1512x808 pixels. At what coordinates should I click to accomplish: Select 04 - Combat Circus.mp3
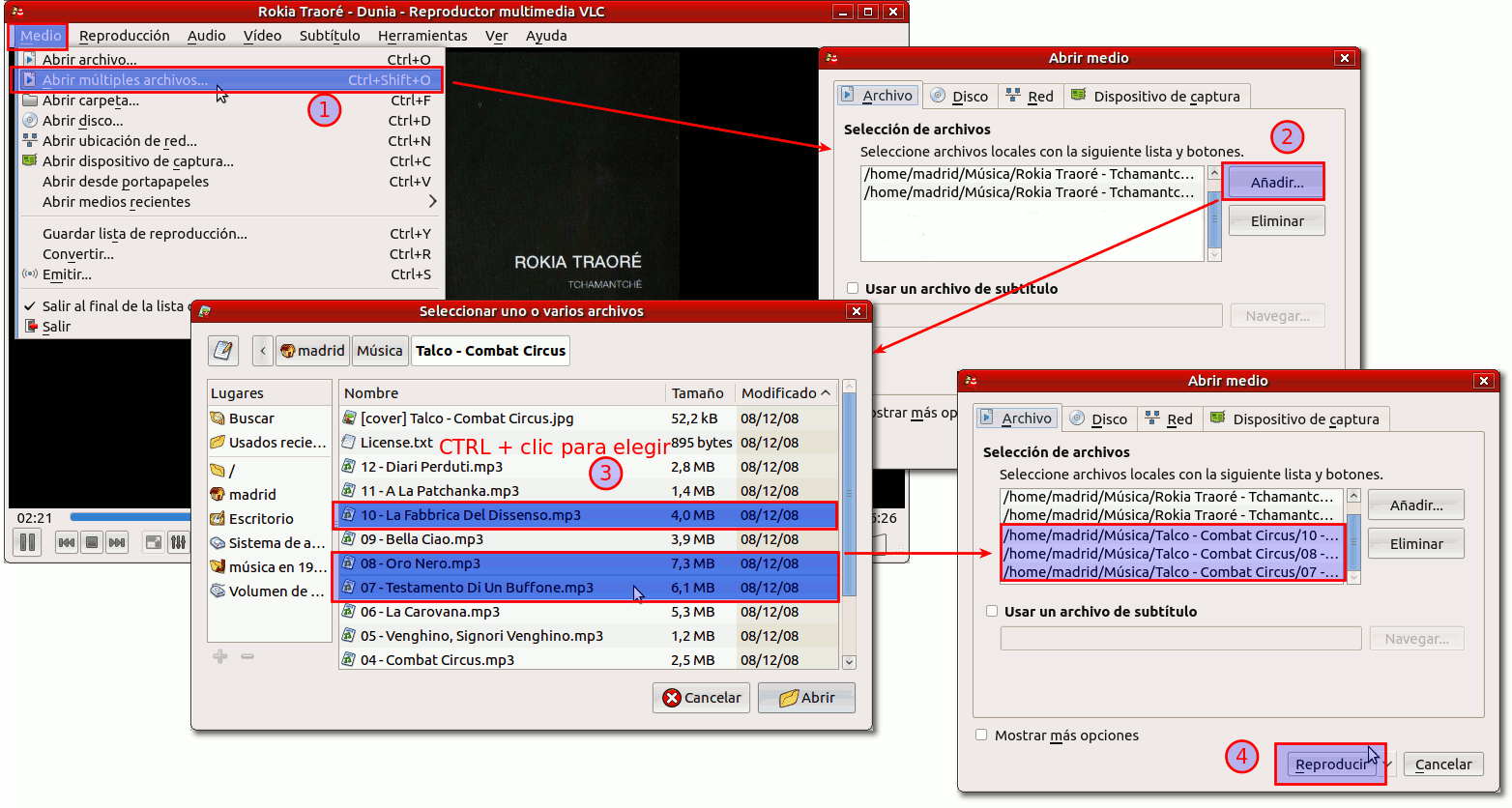[589, 659]
